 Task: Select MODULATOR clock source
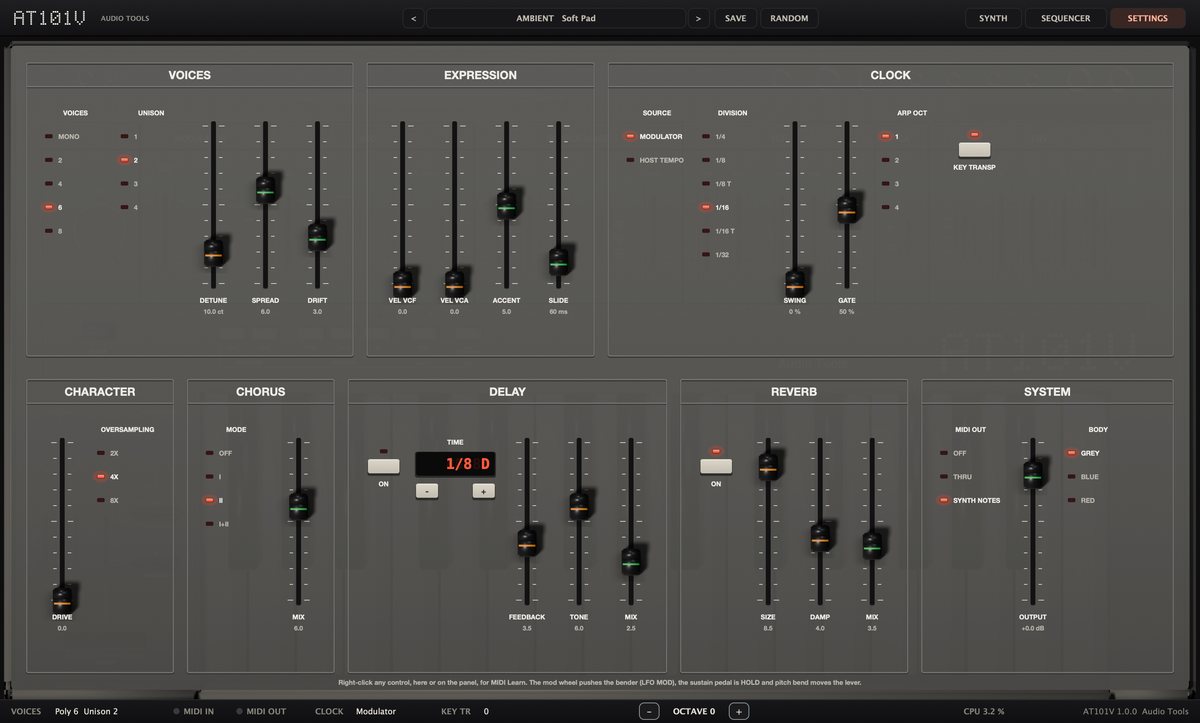[655, 136]
